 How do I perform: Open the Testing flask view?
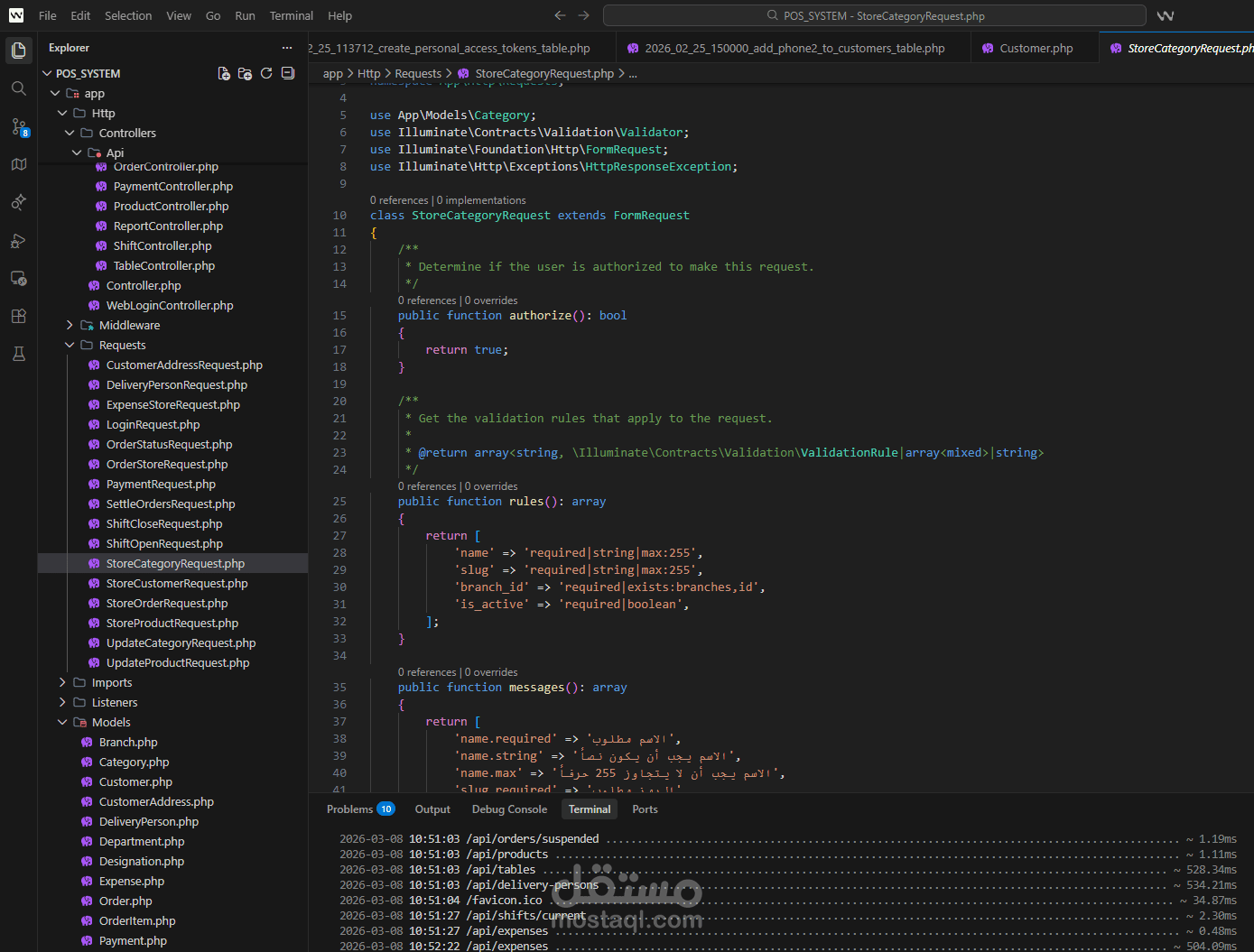pos(18,354)
